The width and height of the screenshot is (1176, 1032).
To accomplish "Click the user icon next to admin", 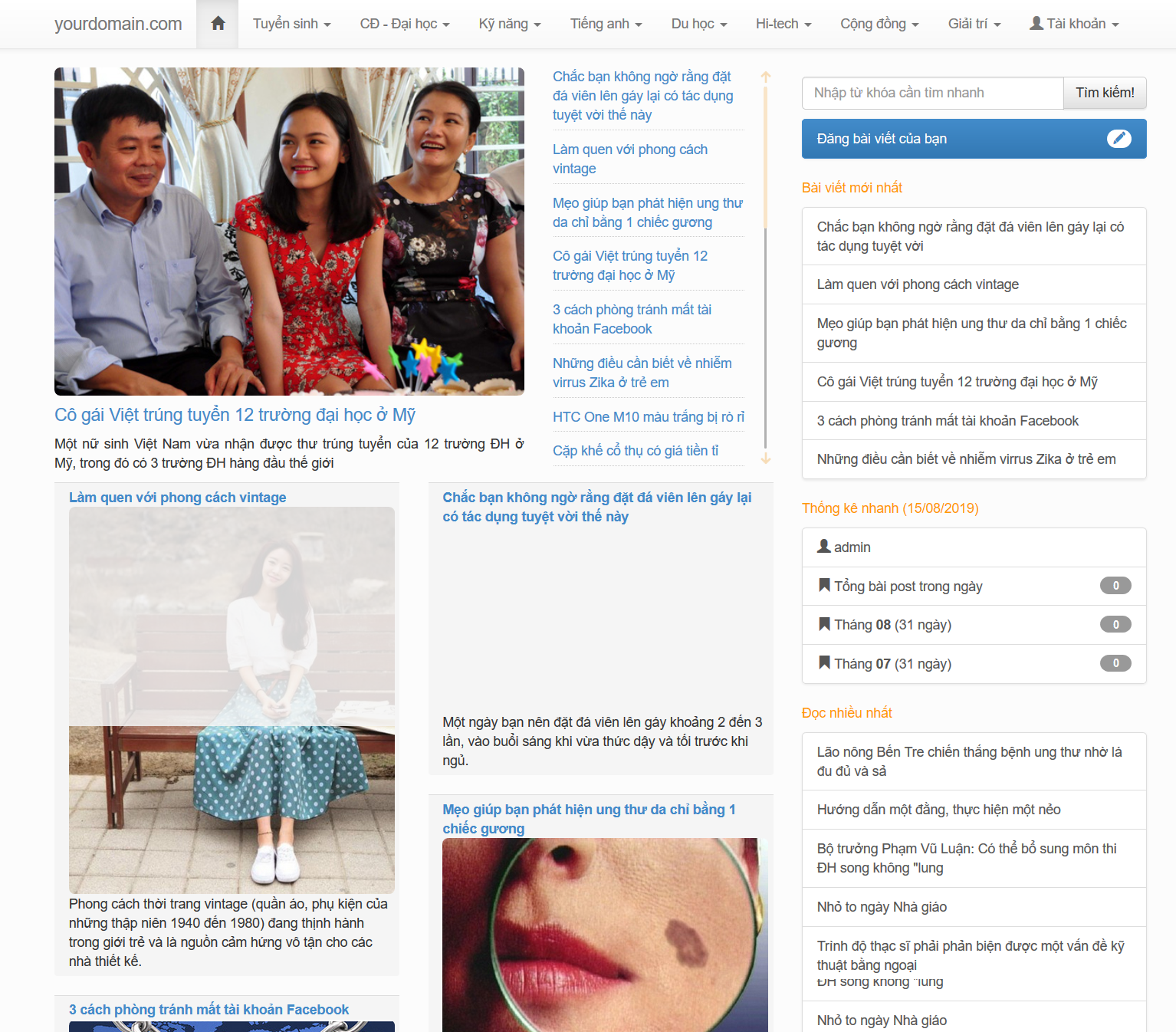I will pos(824,546).
